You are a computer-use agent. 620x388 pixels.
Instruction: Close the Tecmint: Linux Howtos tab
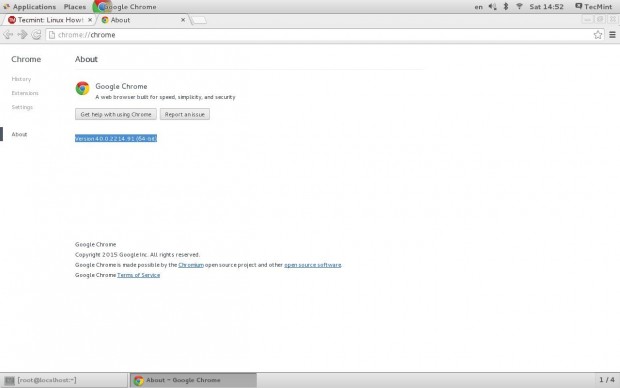[90, 20]
